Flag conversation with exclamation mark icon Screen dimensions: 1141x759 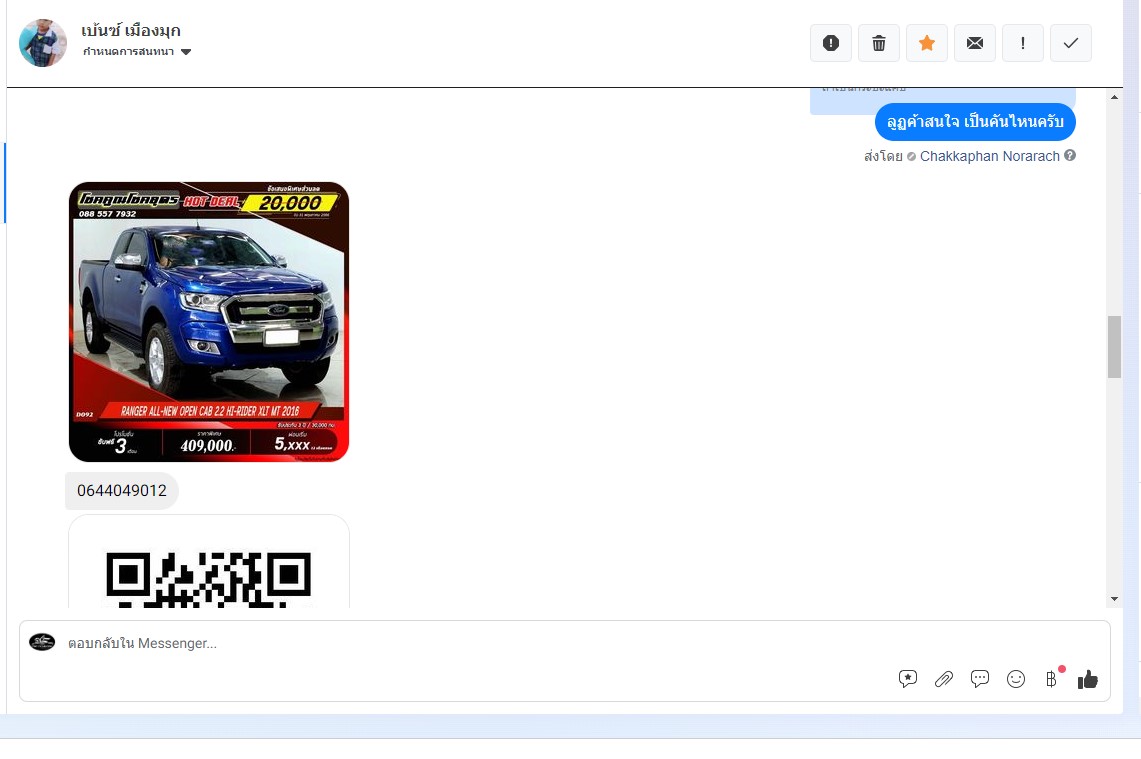click(x=1022, y=44)
